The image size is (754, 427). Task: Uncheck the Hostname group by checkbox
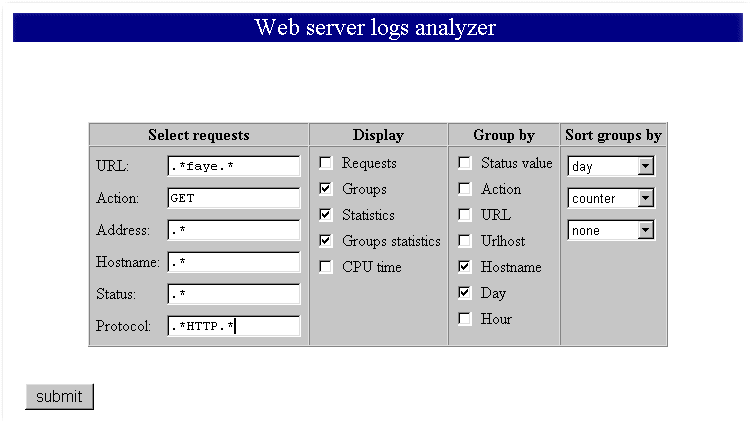pos(465,267)
